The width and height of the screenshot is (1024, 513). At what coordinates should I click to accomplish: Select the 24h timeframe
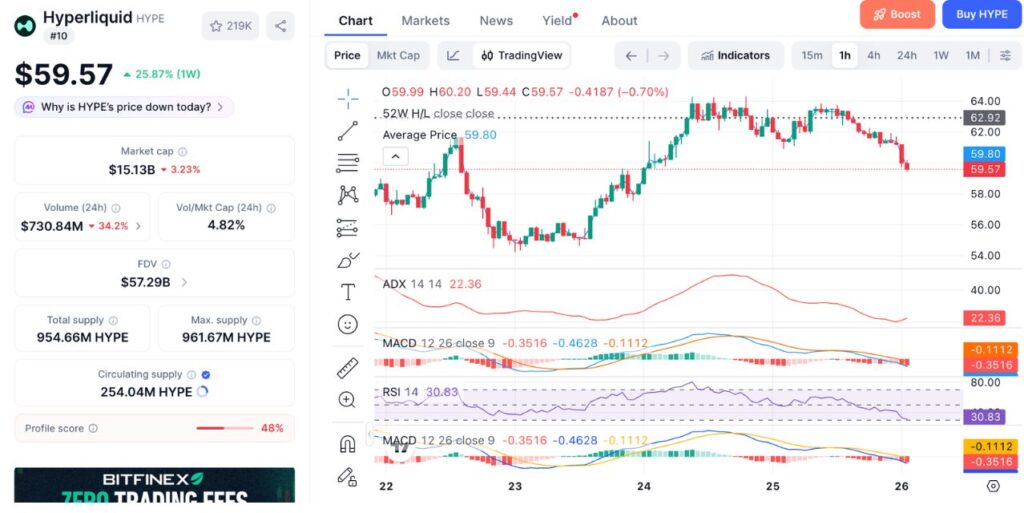[906, 55]
